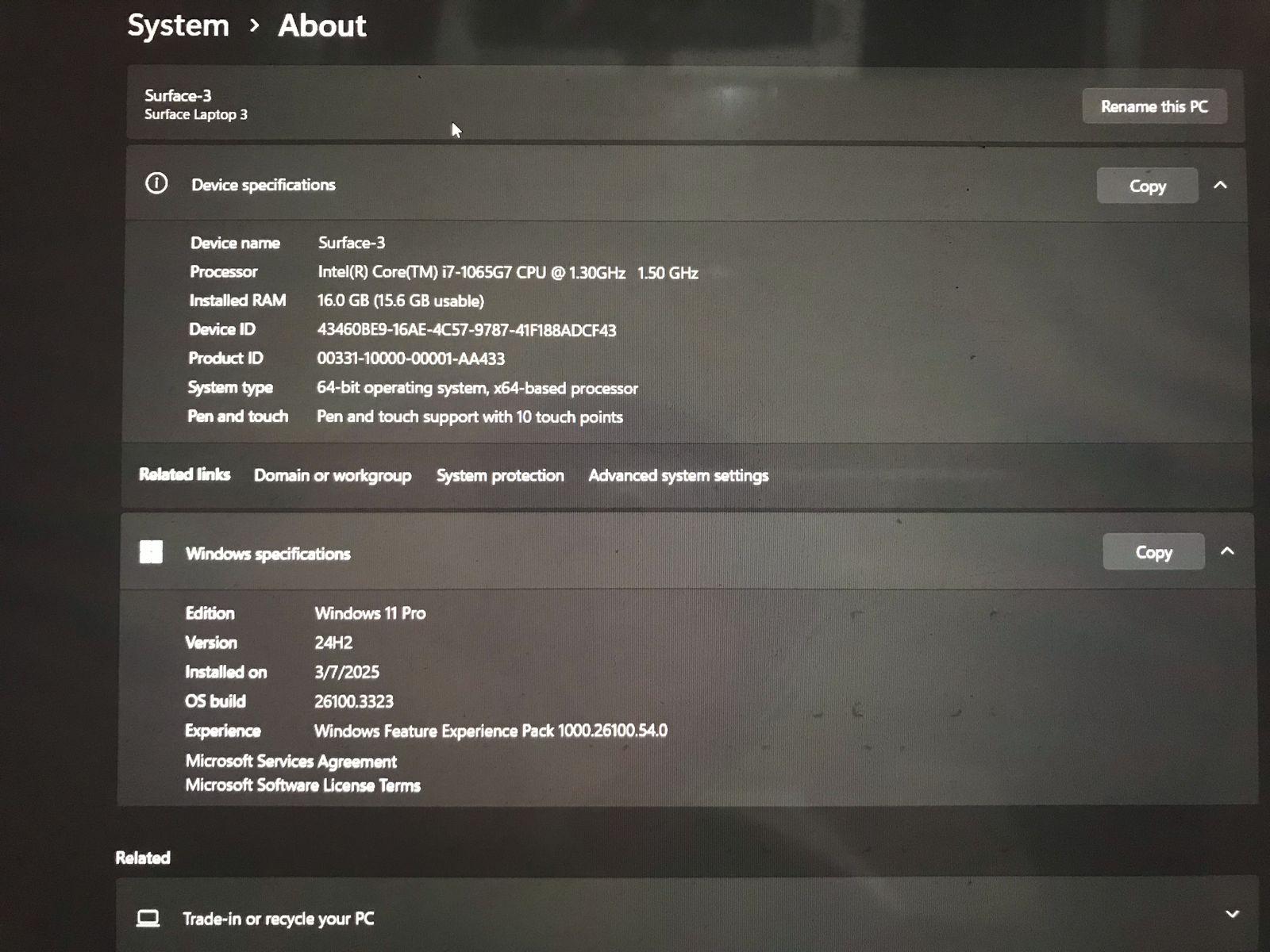Go back to System in the breadcrumb
The height and width of the screenshot is (952, 1270).
pyautogui.click(x=179, y=25)
